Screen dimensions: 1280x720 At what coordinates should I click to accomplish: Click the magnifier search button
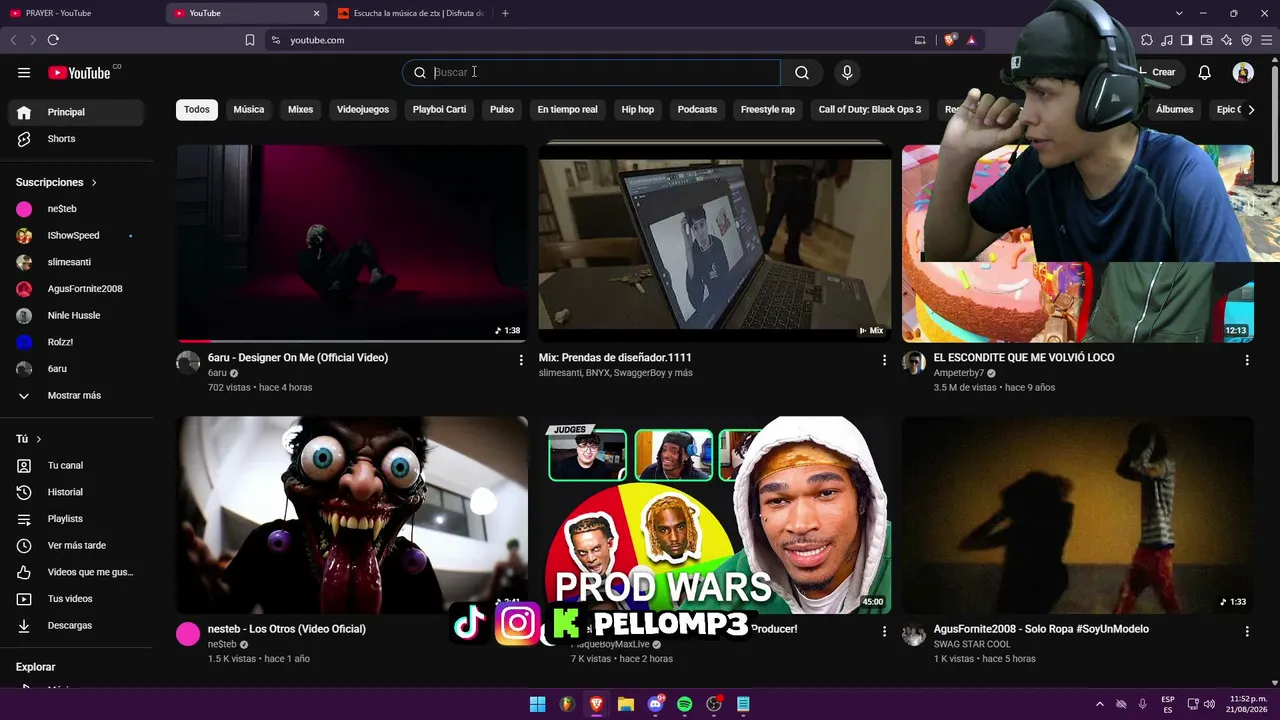coord(802,72)
